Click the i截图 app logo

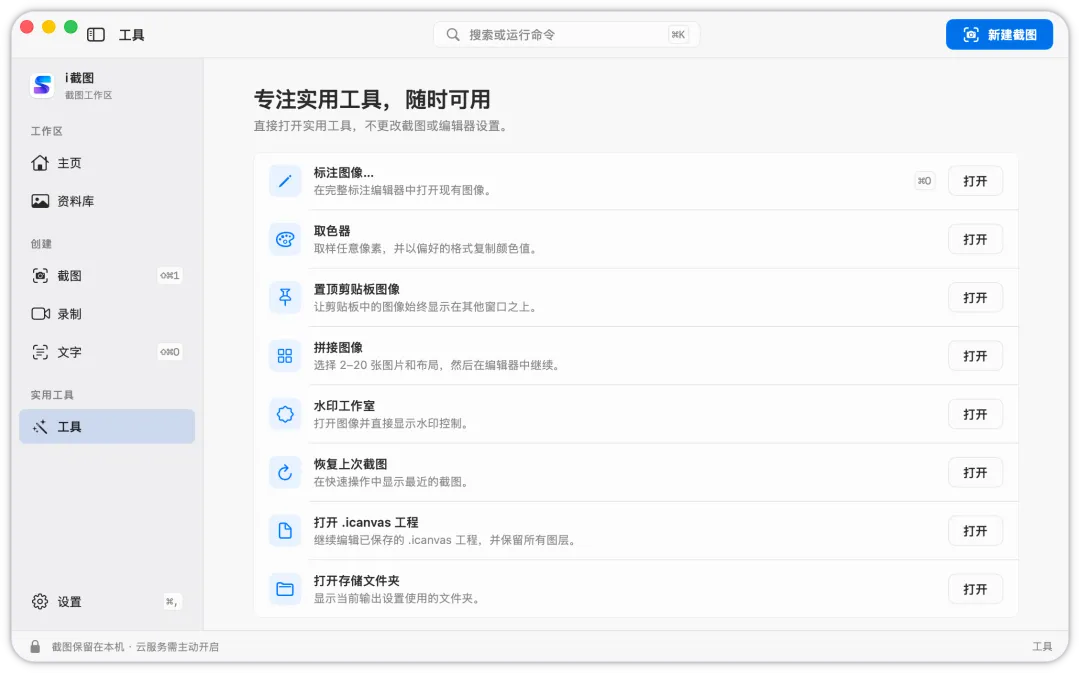(x=43, y=85)
